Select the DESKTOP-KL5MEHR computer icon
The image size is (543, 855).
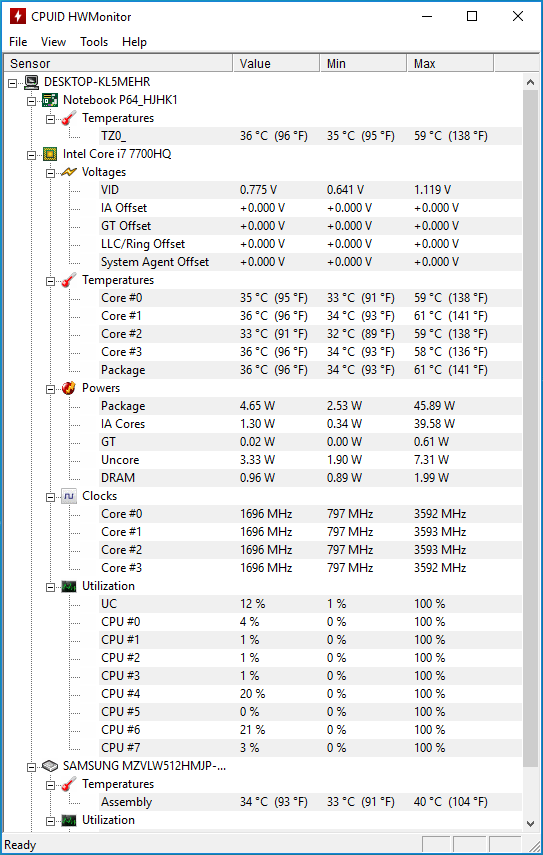pyautogui.click(x=32, y=82)
